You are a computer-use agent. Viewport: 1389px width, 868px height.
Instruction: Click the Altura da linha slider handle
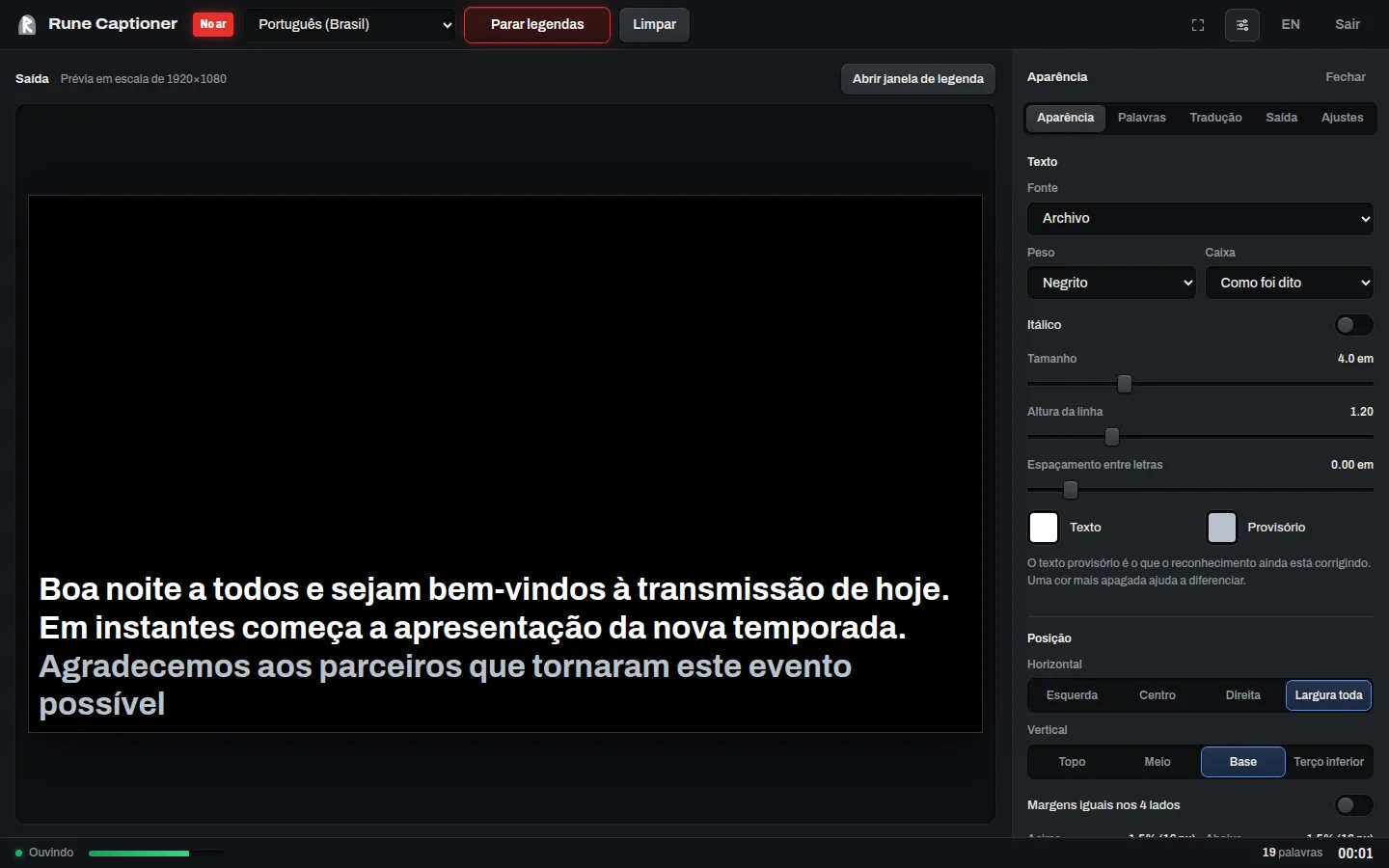coord(1112,437)
